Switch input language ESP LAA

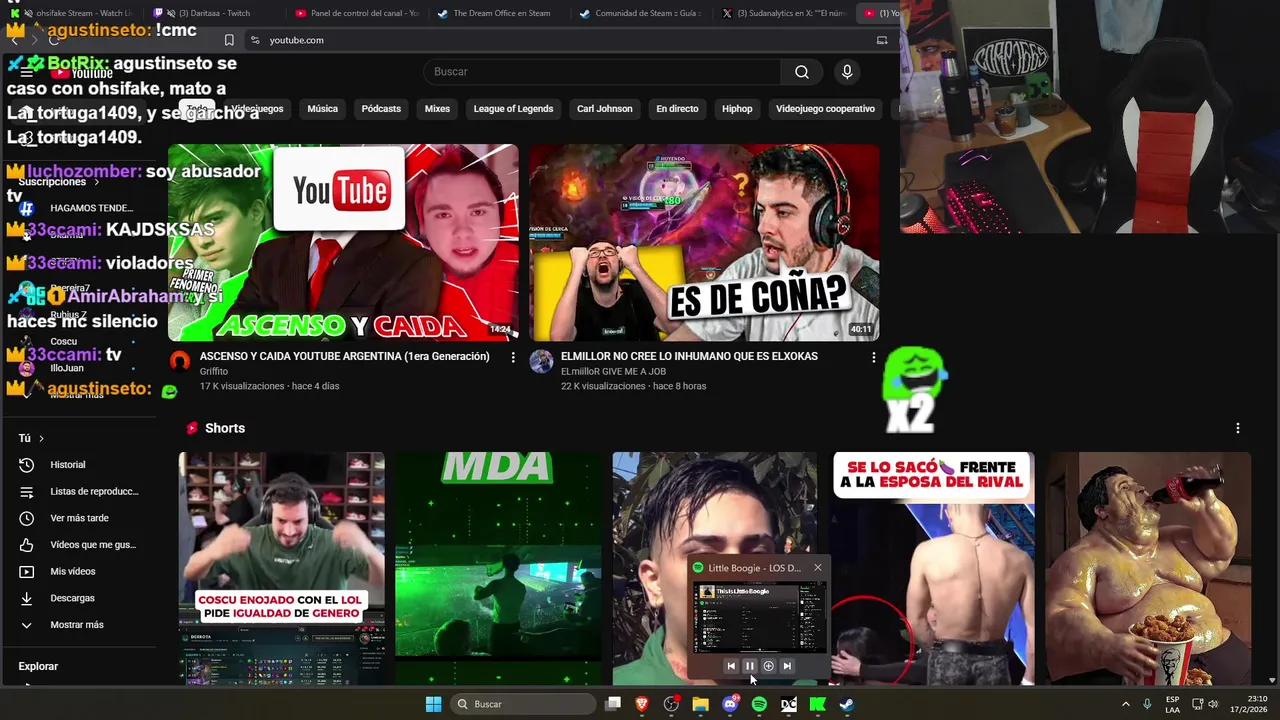click(1172, 704)
